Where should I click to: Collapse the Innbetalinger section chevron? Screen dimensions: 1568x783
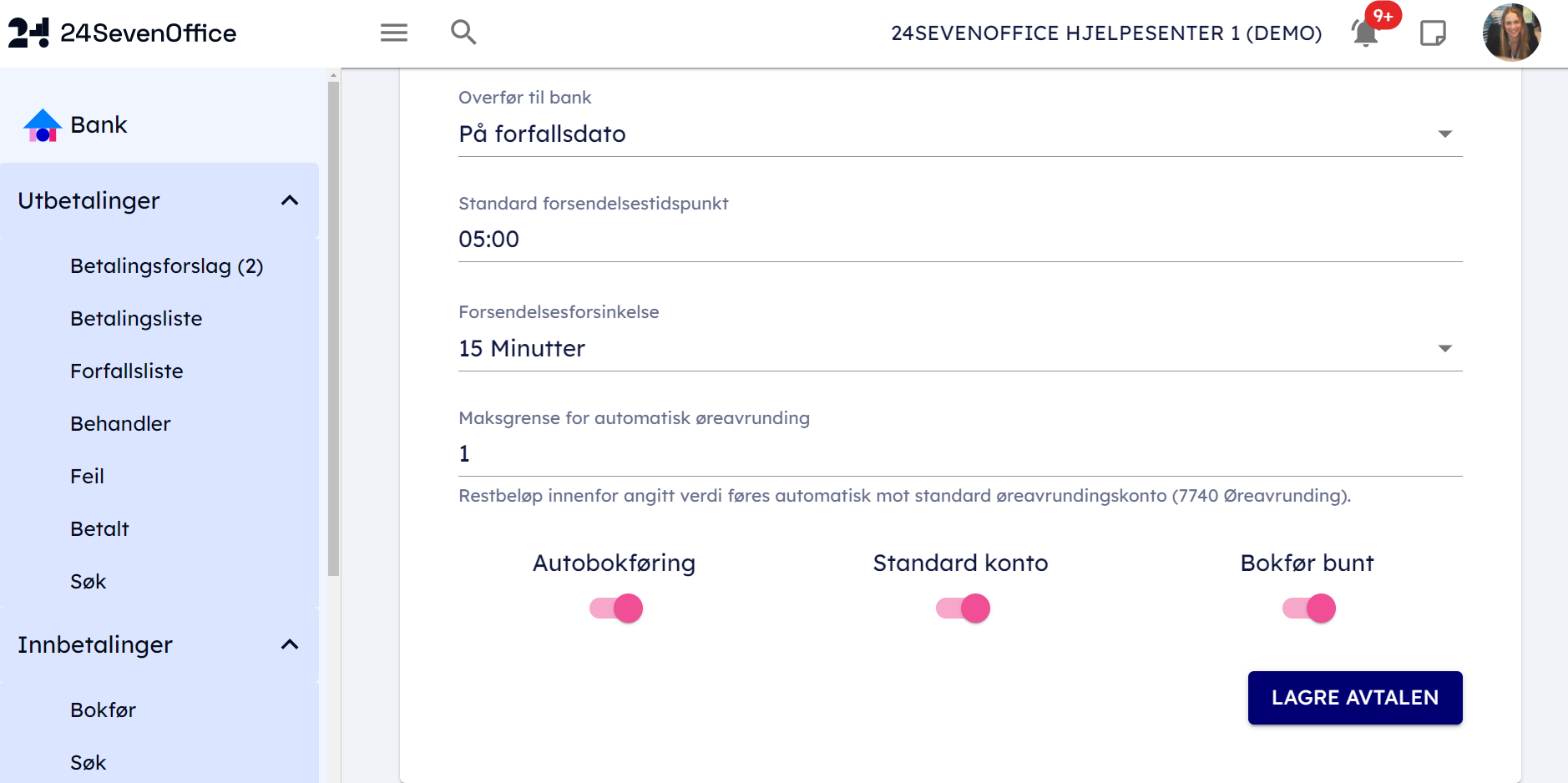coord(290,644)
